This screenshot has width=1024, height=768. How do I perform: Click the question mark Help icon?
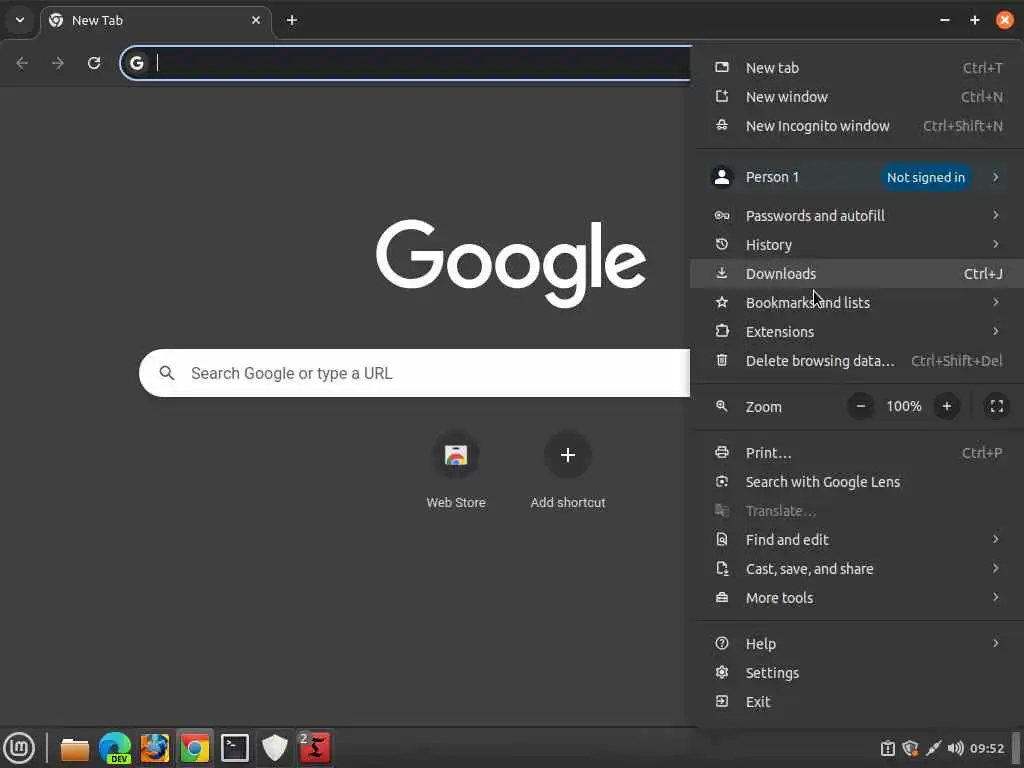pos(722,643)
